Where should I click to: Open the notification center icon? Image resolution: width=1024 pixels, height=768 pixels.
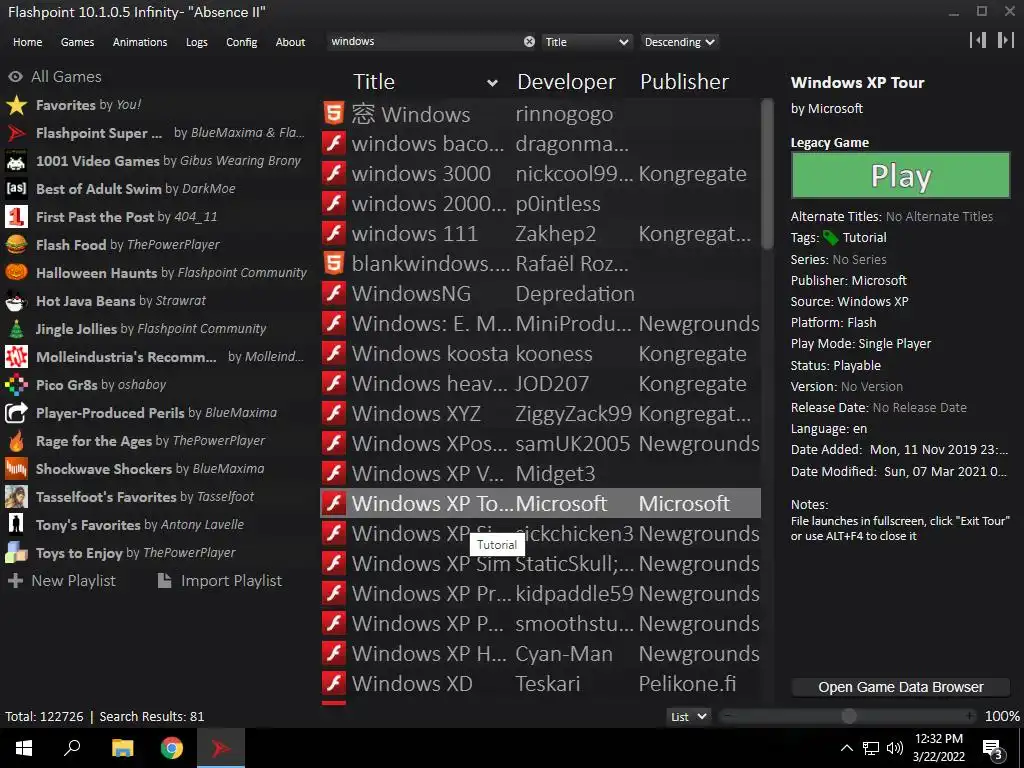(992, 748)
